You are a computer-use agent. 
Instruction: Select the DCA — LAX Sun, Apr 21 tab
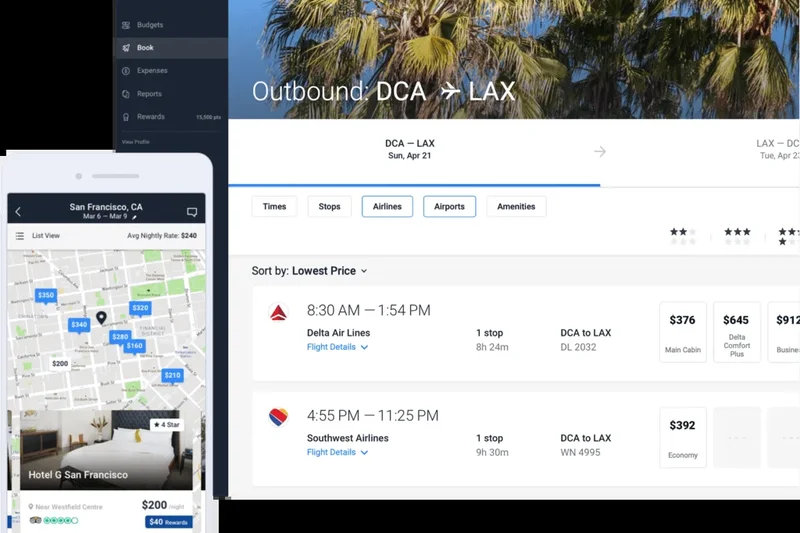coord(410,150)
